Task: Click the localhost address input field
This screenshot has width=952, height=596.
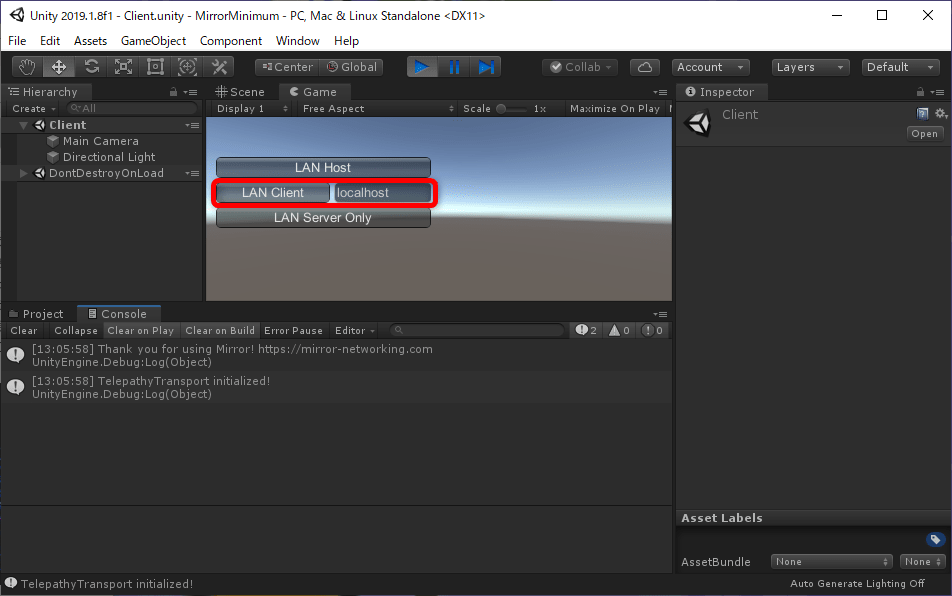Action: tap(382, 192)
